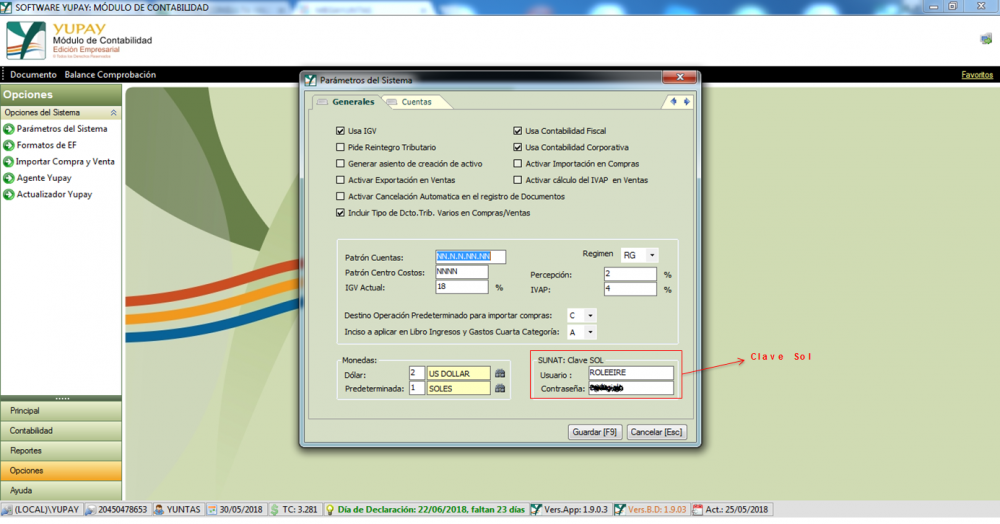Screen dimensions: 1000x524
Task: Open the Principal sidebar section
Action: [61, 411]
